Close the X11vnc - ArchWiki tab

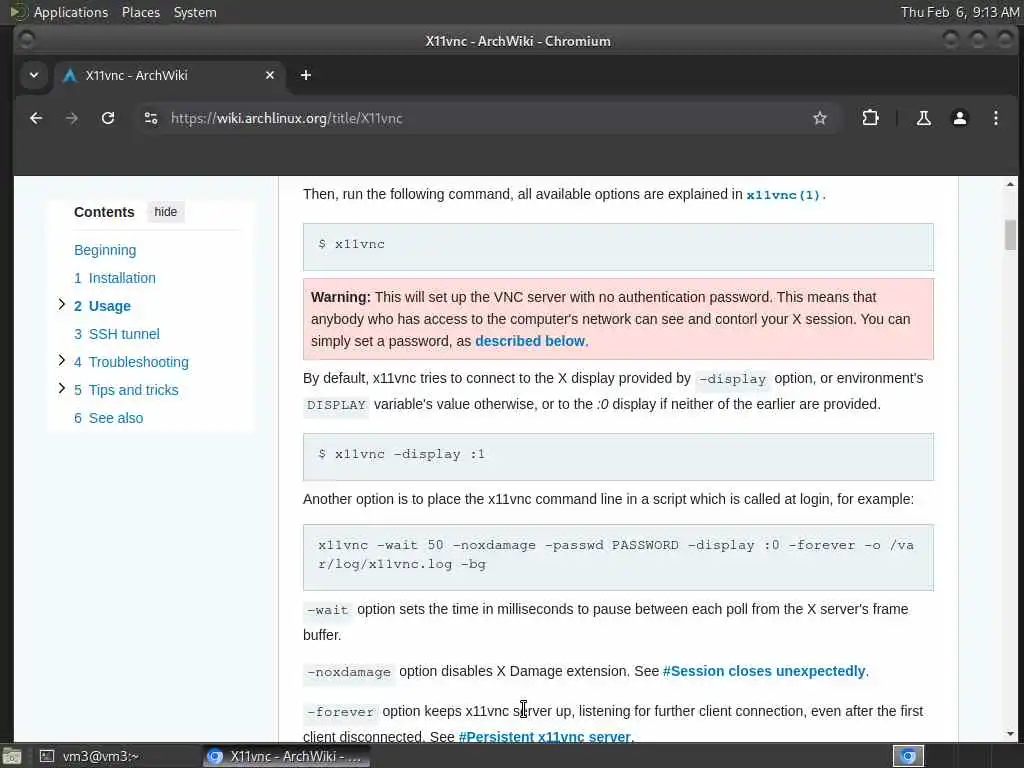point(270,75)
